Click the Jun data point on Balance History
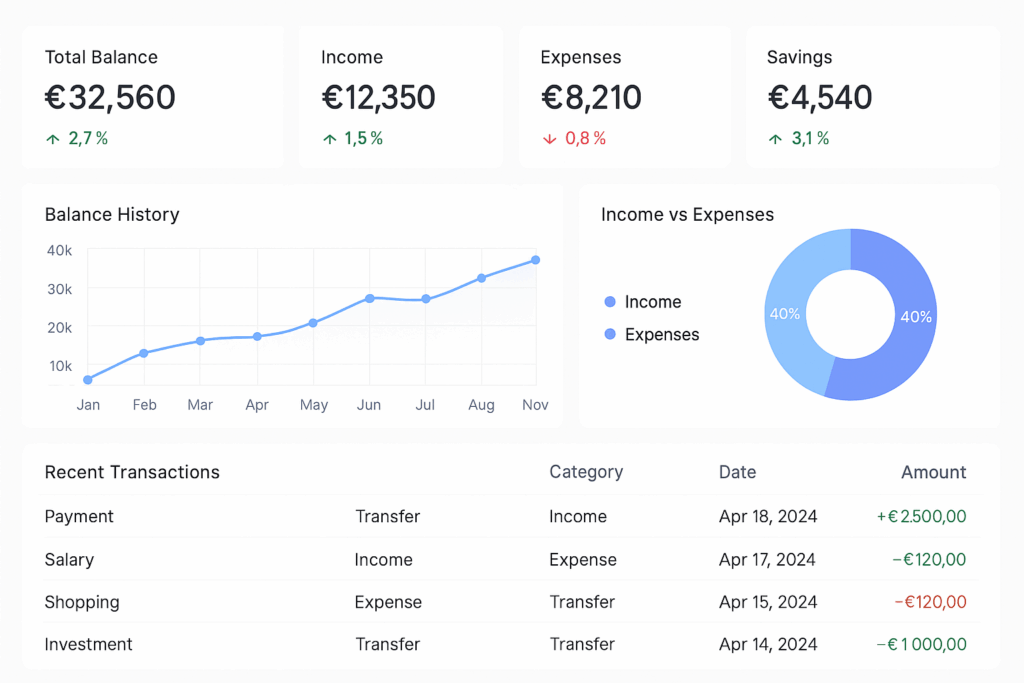The width and height of the screenshot is (1024, 683). click(370, 298)
